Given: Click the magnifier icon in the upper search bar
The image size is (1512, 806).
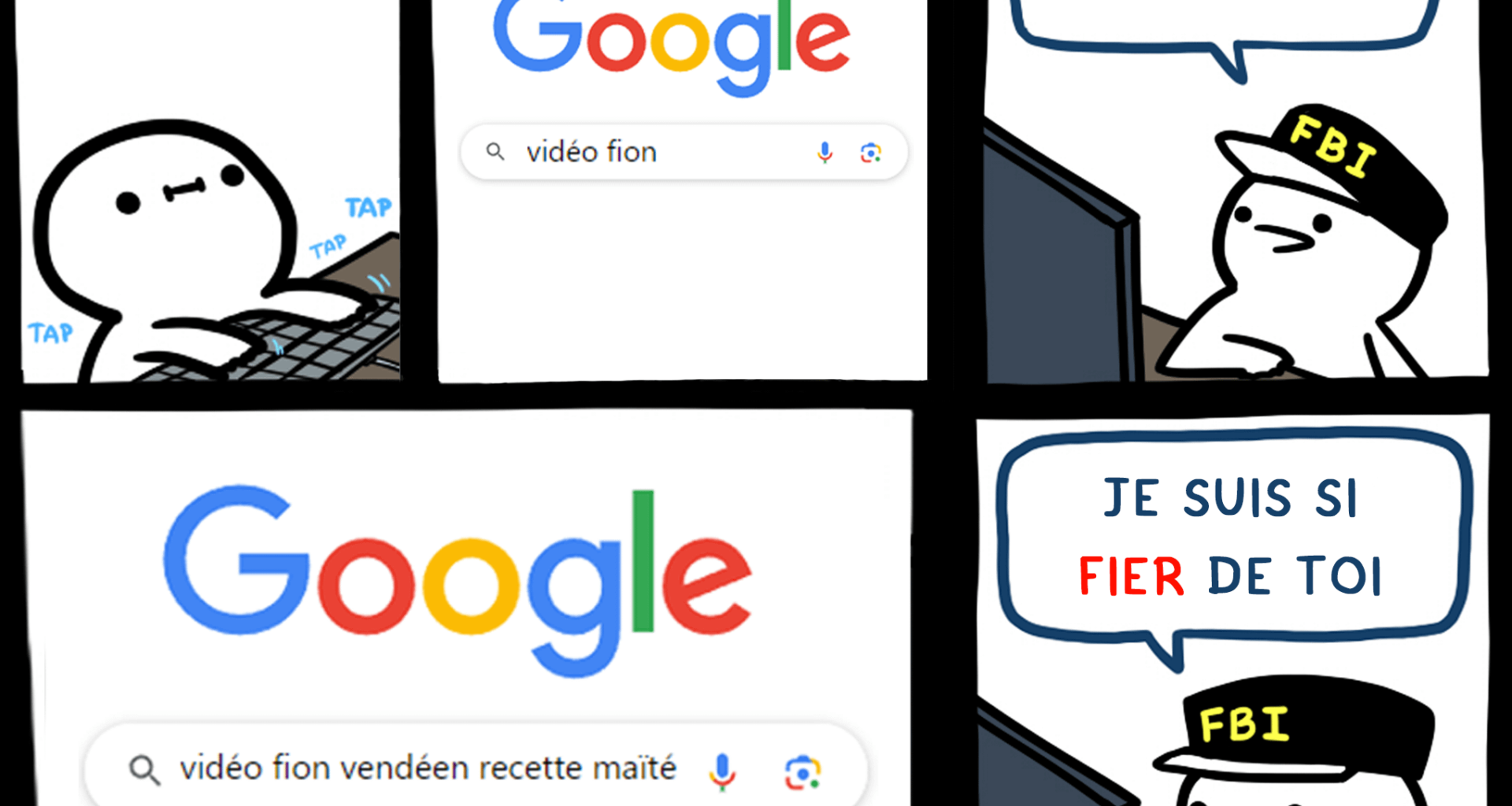Looking at the screenshot, I should pos(495,151).
